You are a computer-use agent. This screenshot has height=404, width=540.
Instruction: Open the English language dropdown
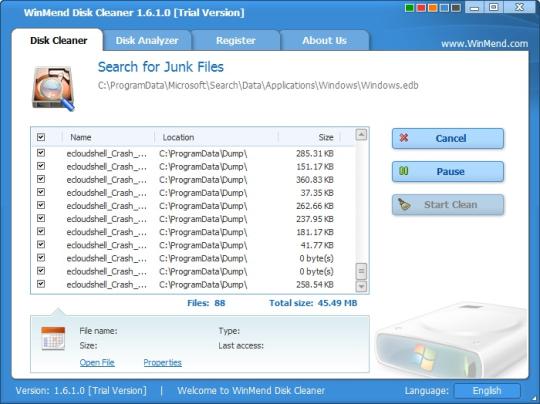pyautogui.click(x=487, y=391)
